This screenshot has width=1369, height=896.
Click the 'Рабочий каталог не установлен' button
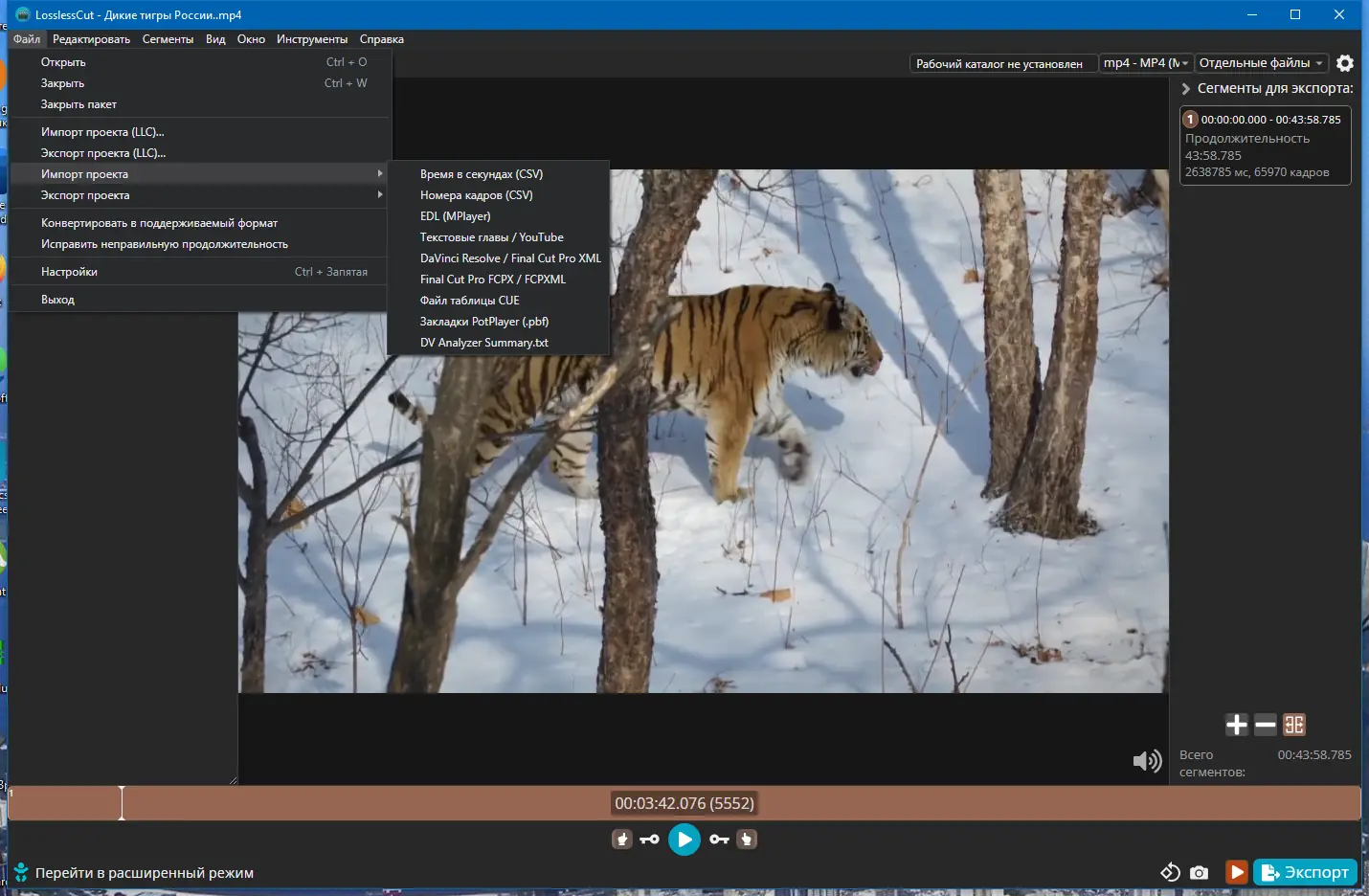pos(999,64)
